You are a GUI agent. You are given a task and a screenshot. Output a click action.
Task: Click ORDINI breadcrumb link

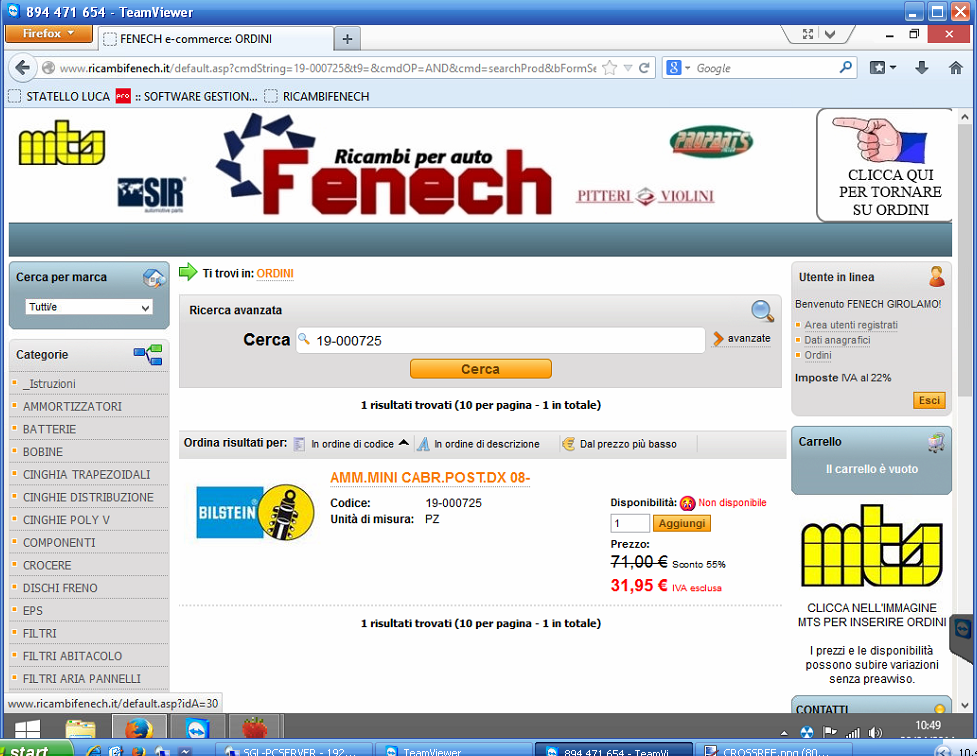pyautogui.click(x=275, y=274)
